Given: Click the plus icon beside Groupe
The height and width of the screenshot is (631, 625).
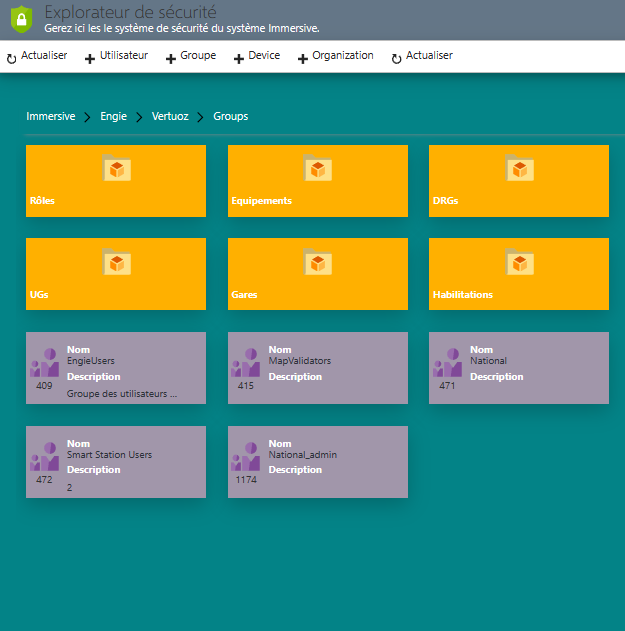Looking at the screenshot, I should (171, 59).
